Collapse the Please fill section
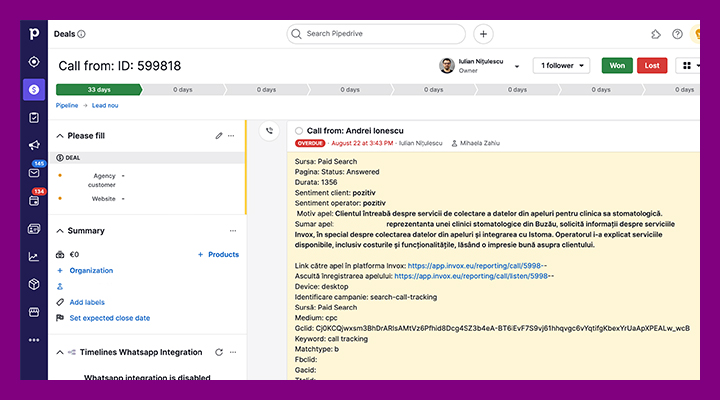Screen dimensions: 720x400 [x=59, y=135]
